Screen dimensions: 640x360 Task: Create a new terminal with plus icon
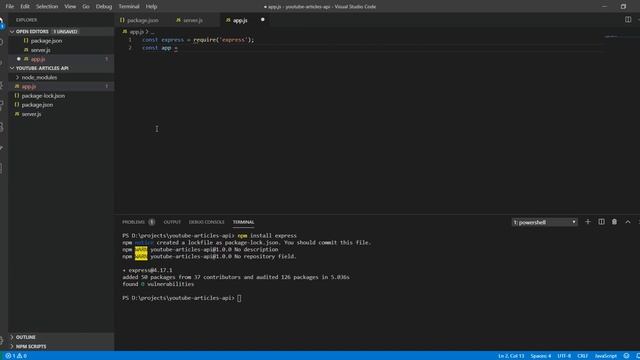point(588,222)
